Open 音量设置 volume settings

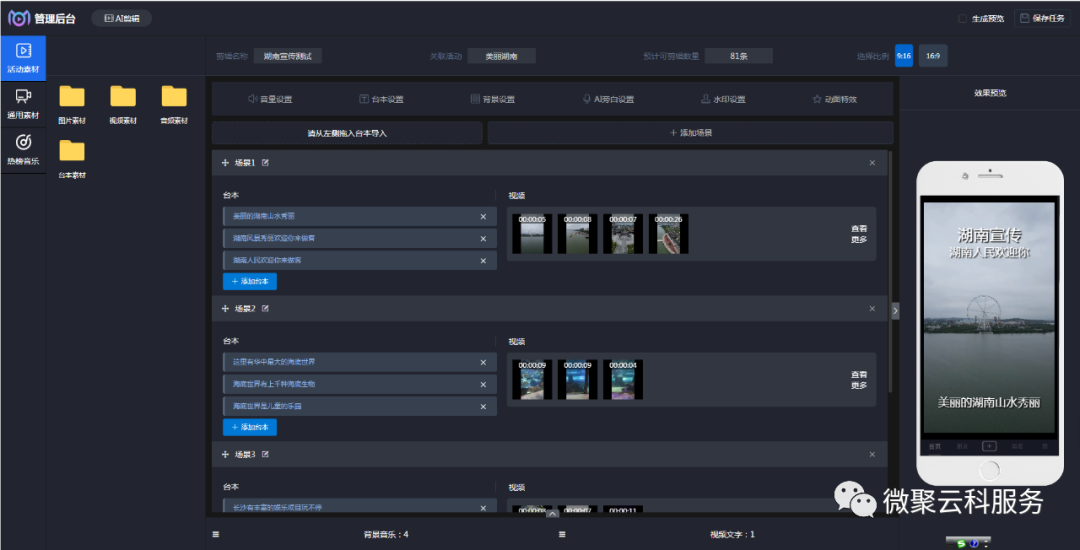point(270,99)
